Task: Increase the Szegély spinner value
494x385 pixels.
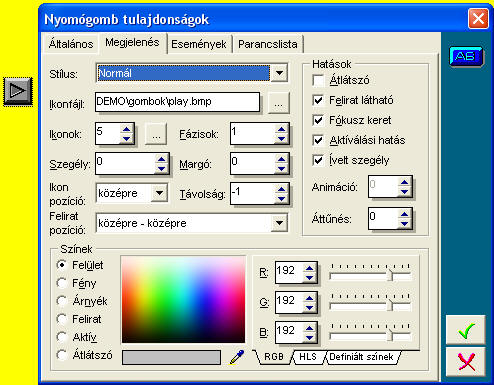Action: pos(161,159)
